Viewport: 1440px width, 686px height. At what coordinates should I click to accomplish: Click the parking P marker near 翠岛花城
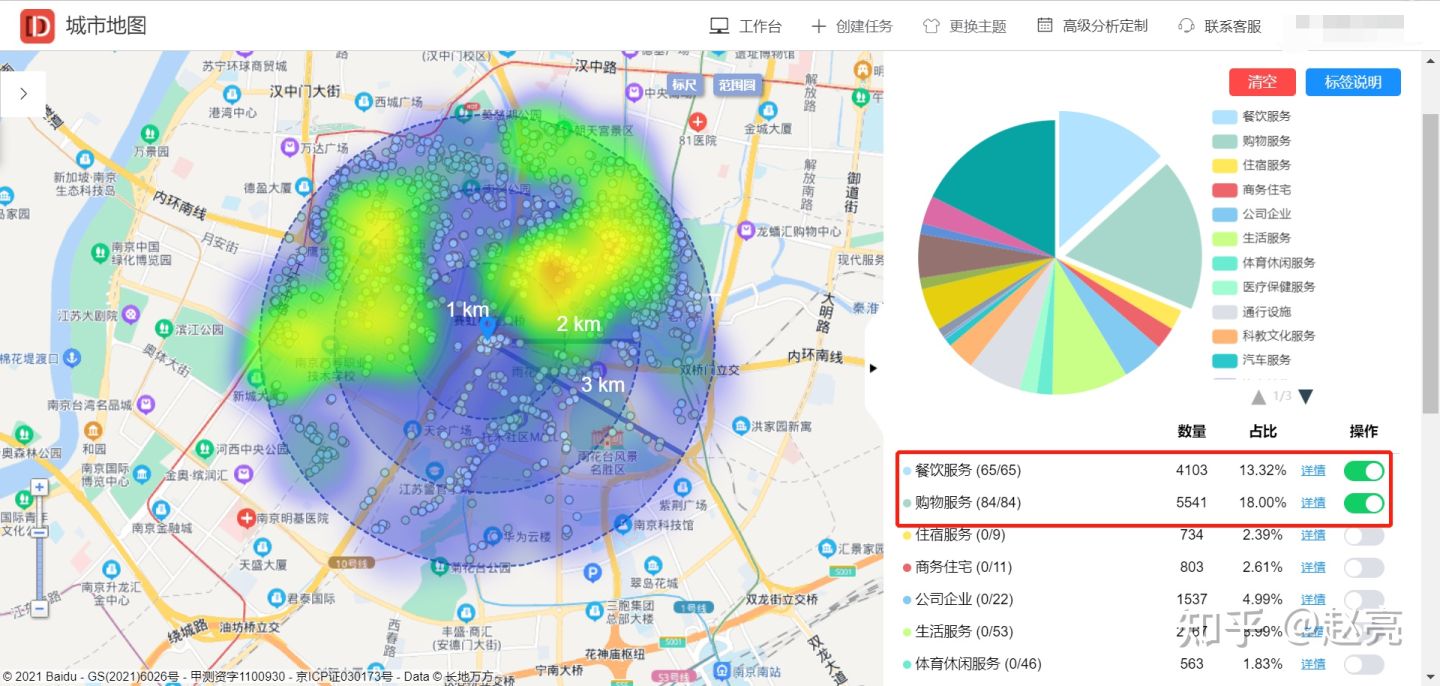pos(592,573)
